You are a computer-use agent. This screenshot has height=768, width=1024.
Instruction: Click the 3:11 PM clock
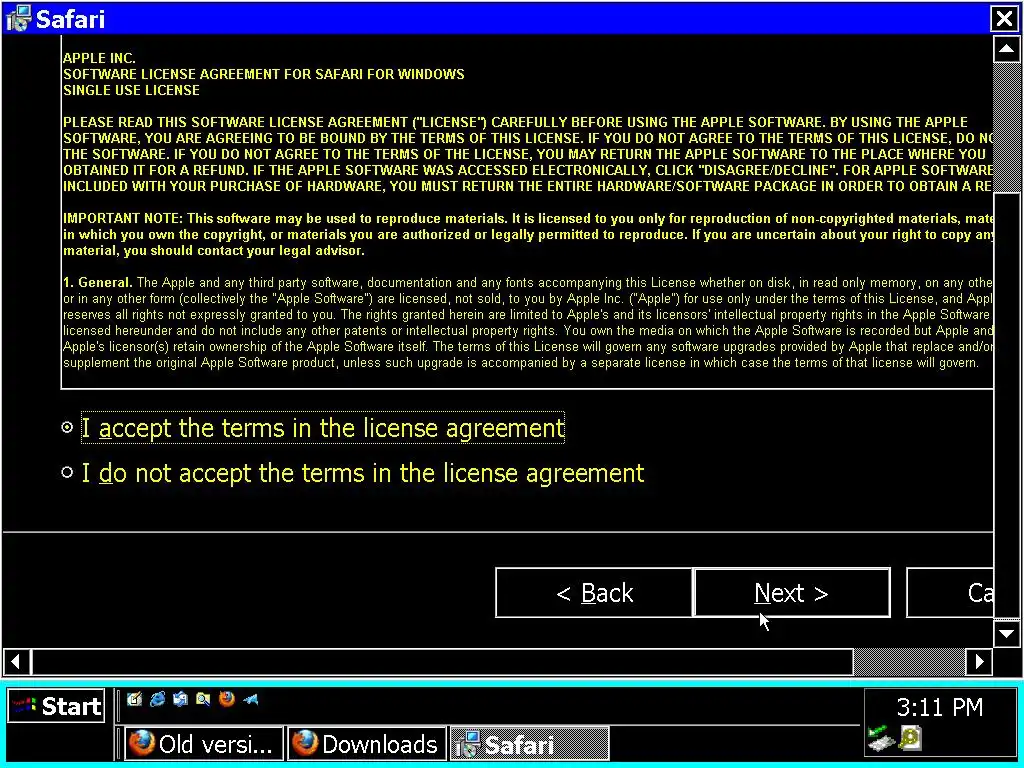tap(940, 707)
